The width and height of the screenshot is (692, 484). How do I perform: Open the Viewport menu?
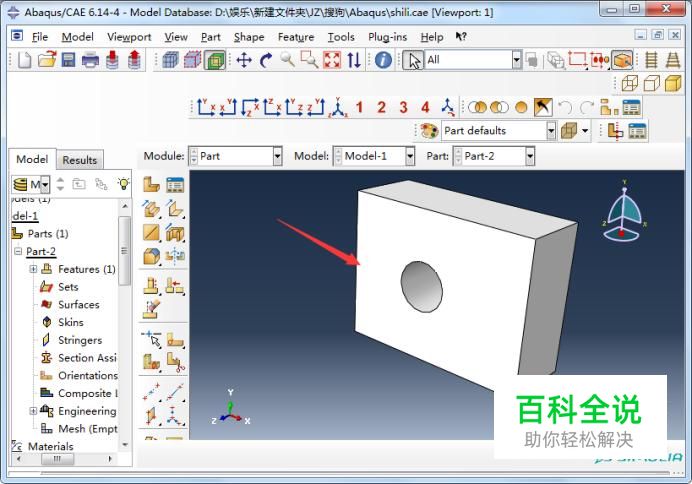[x=129, y=37]
